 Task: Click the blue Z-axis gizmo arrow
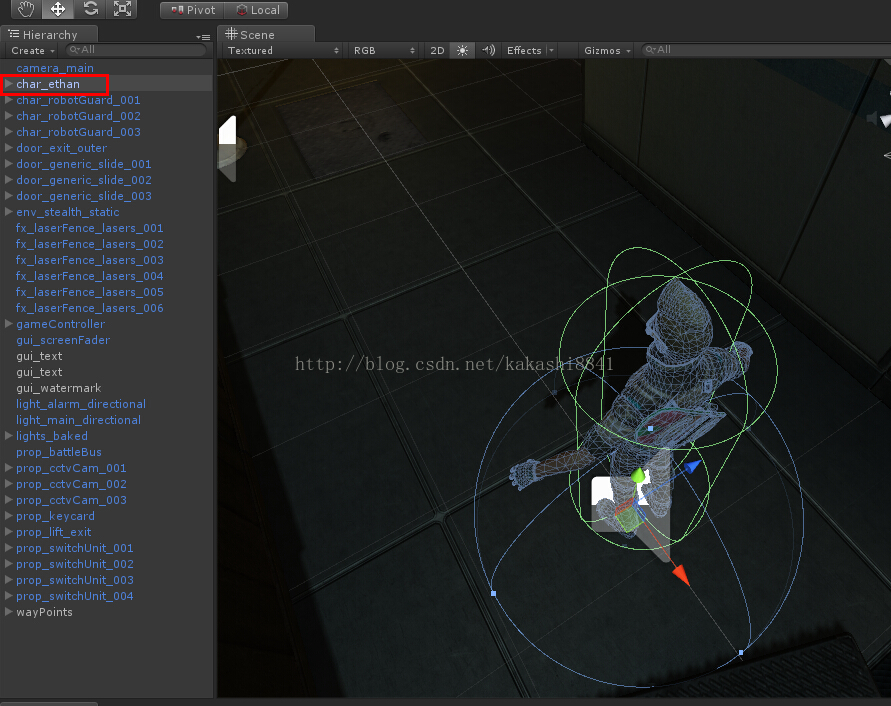(x=692, y=467)
